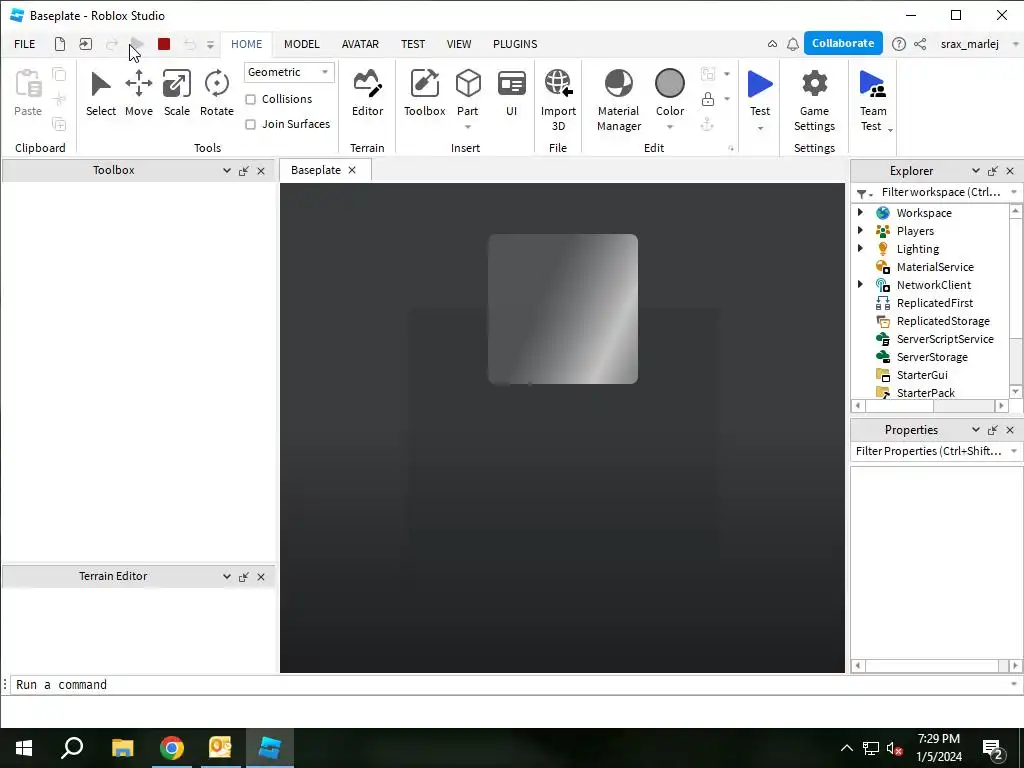Screen dimensions: 1024x768
Task: Open the Windows Start menu
Action: click(x=24, y=748)
